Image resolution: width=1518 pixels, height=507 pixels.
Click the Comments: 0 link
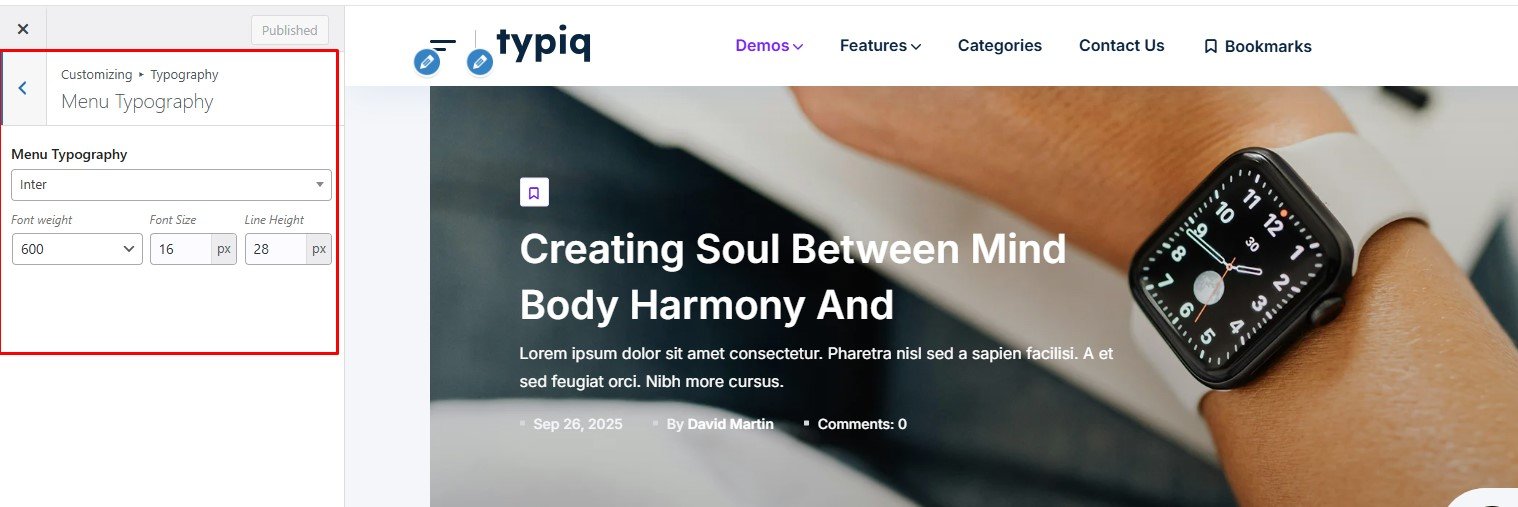tap(862, 424)
